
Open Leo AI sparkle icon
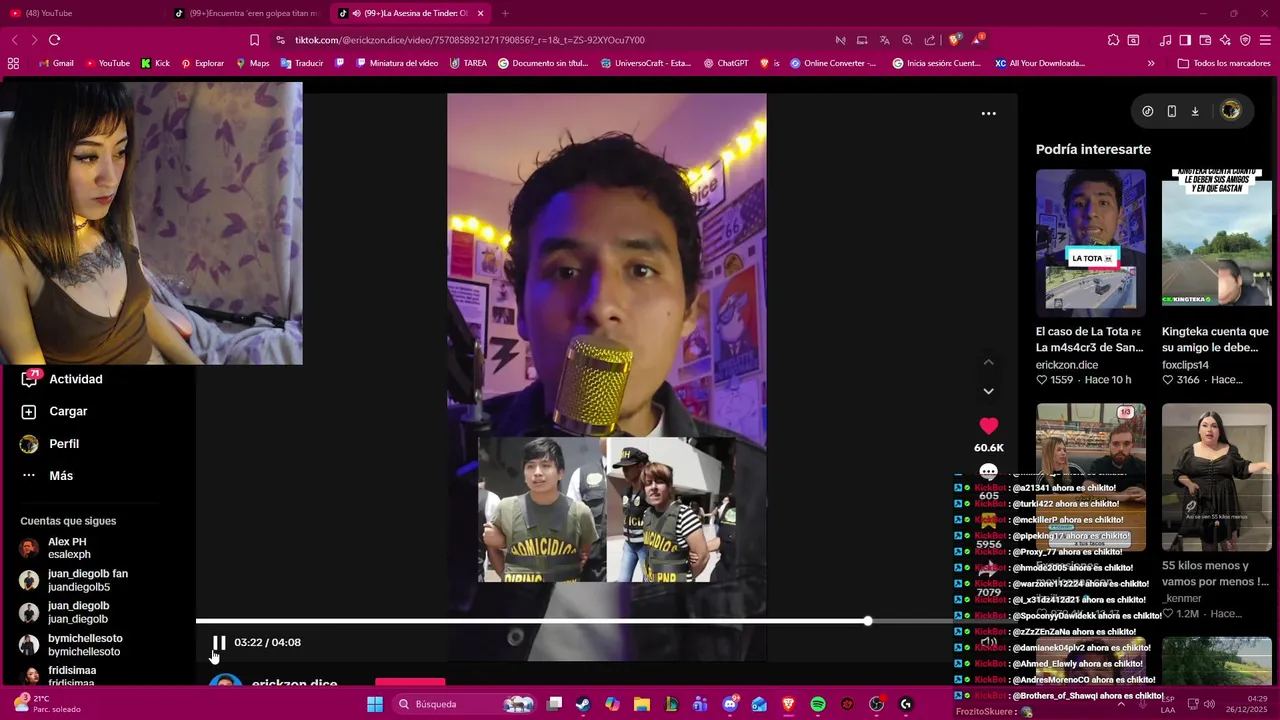[1225, 40]
